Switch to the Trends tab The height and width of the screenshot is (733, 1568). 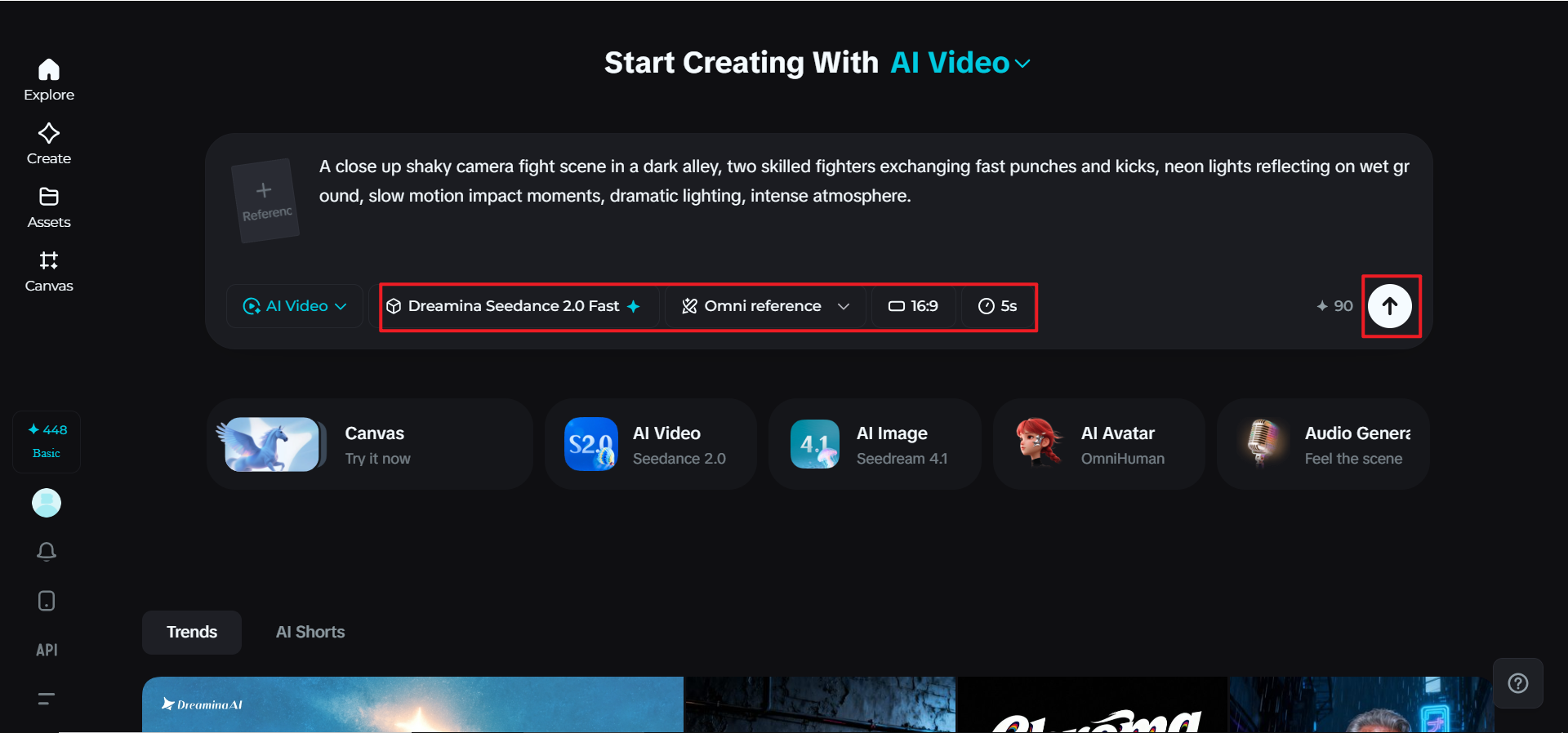(x=192, y=633)
